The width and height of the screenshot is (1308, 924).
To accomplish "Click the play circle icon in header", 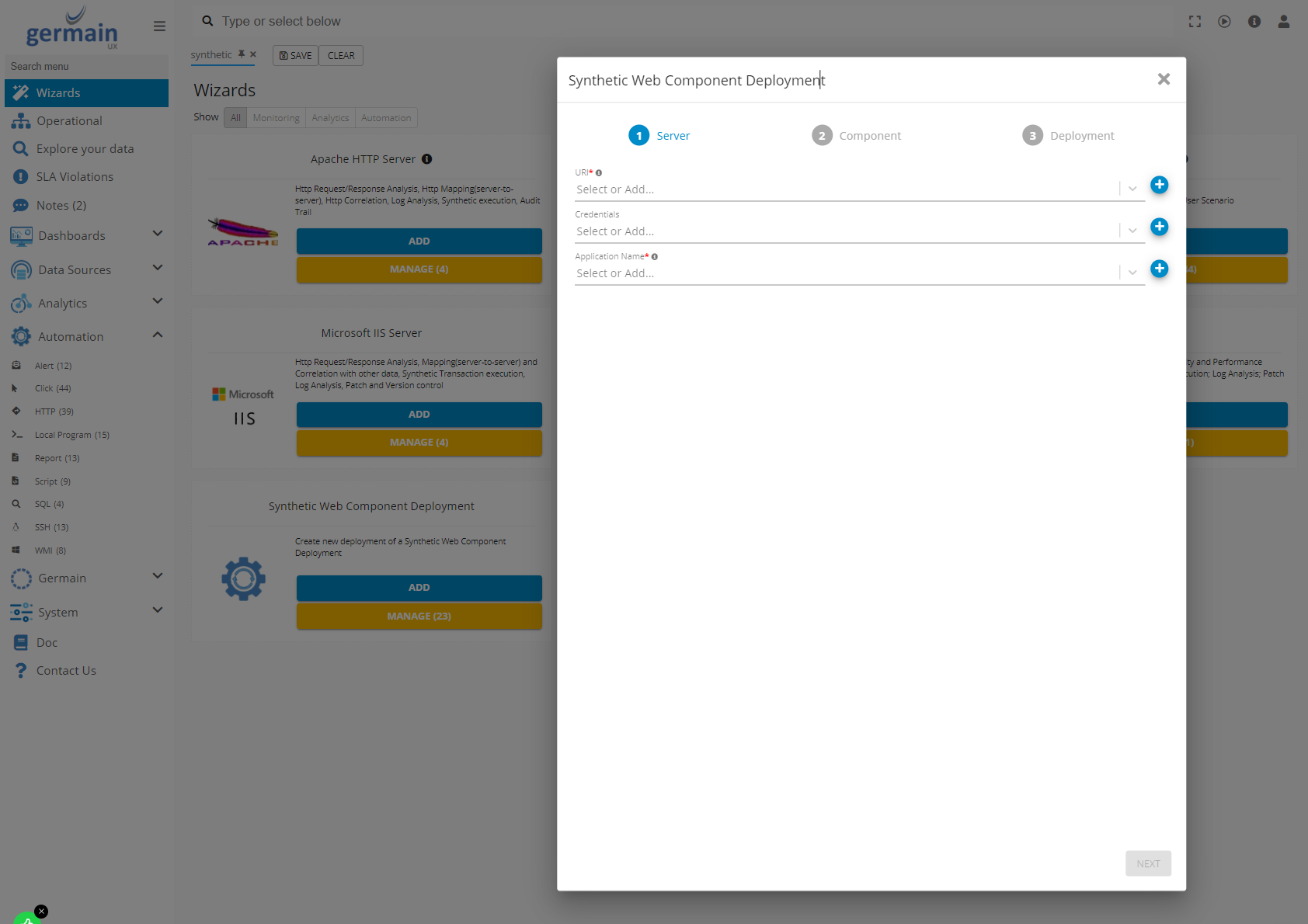I will click(x=1224, y=22).
